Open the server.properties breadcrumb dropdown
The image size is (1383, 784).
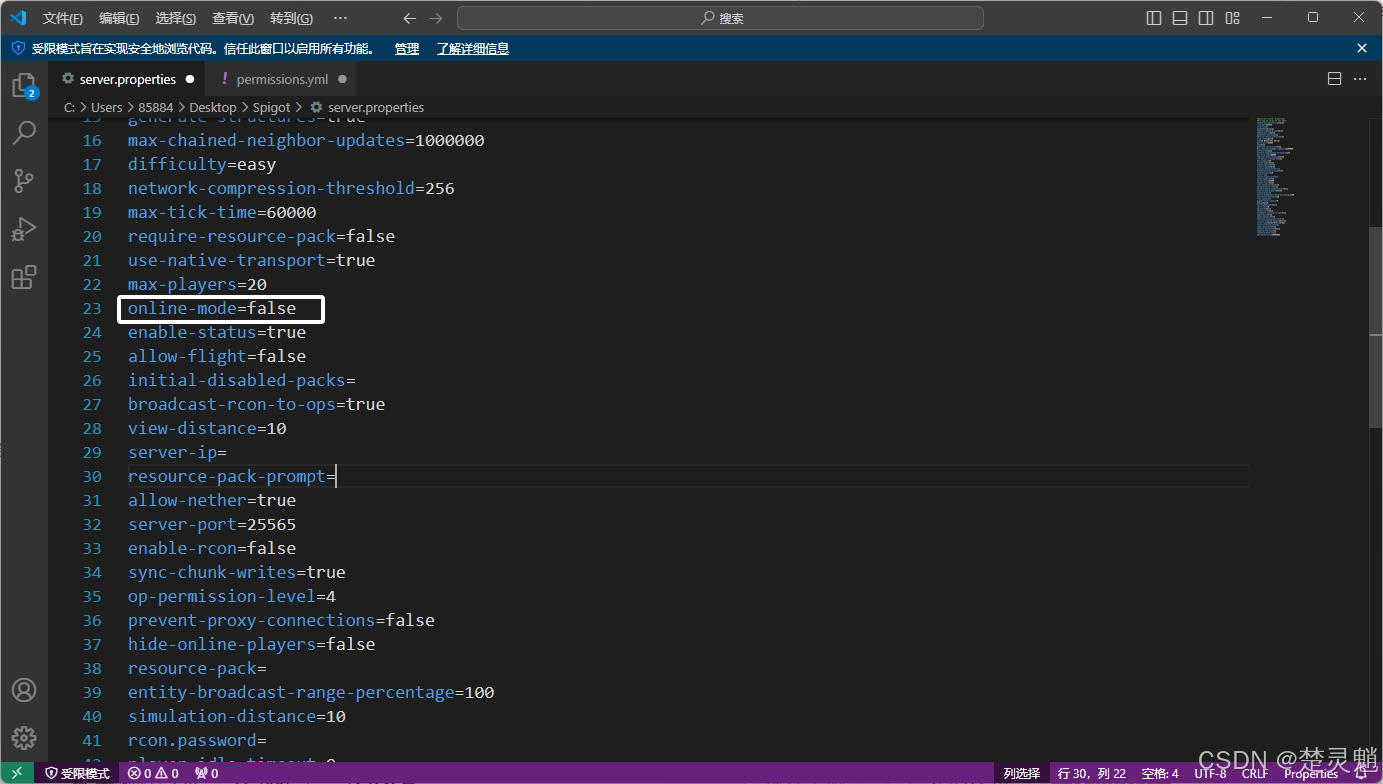(x=367, y=107)
